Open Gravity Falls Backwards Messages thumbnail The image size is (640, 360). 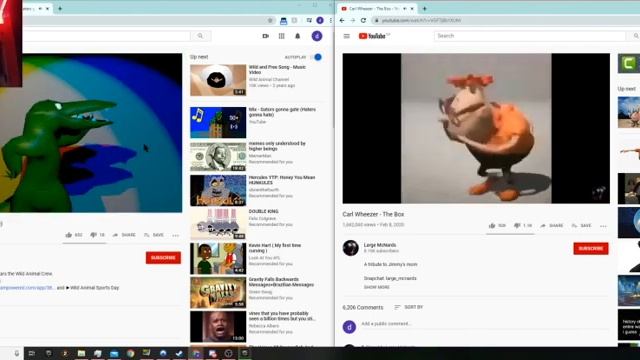coord(218,293)
